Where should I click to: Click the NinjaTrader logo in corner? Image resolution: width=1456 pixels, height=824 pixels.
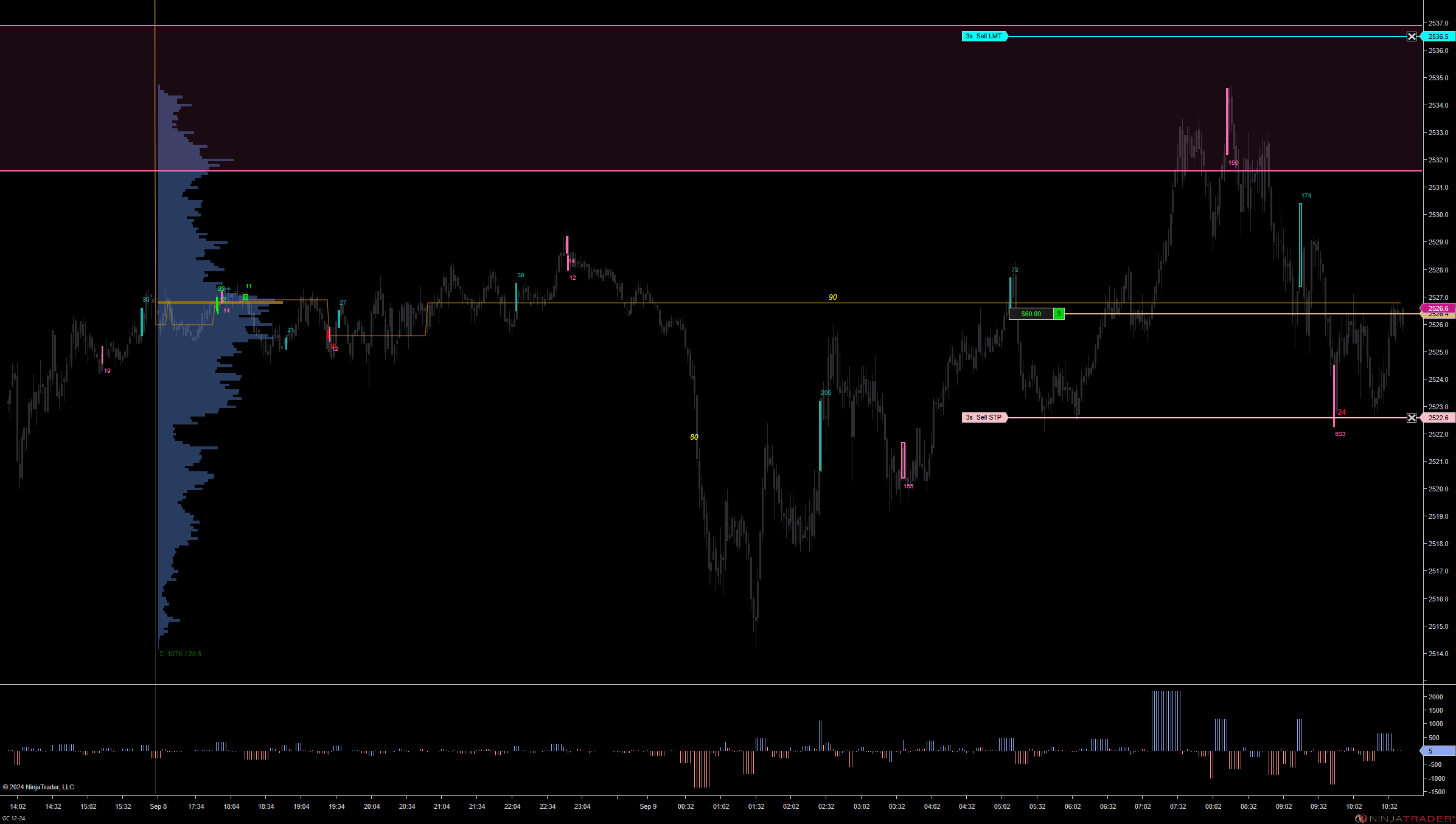click(1405, 819)
